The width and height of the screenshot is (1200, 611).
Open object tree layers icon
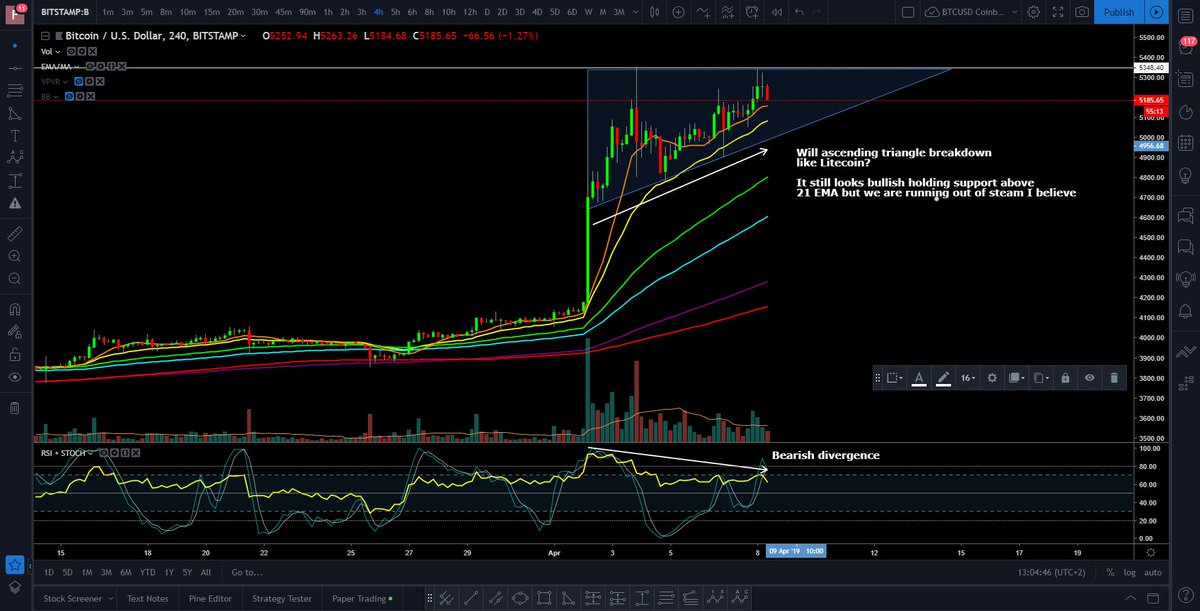tap(14, 588)
